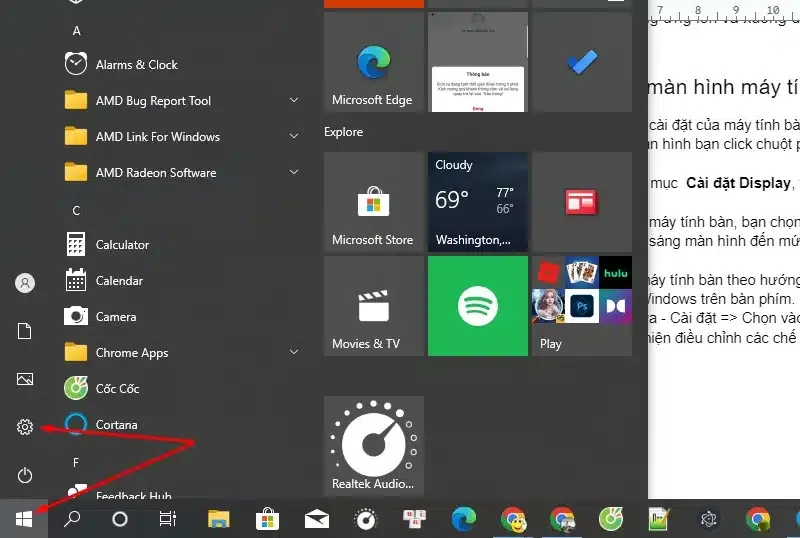Open Settings via the gear icon
Viewport: 800px width, 538px height.
click(24, 427)
